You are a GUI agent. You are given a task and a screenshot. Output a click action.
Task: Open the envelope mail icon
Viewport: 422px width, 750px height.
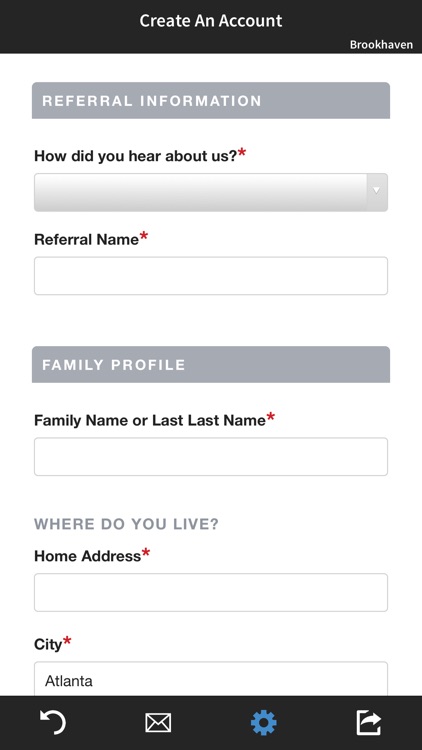(158, 722)
